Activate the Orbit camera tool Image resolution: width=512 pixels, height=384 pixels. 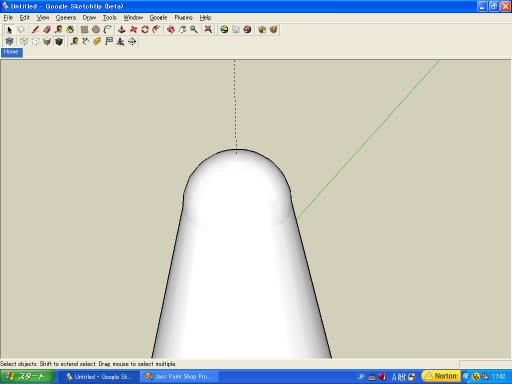click(x=171, y=30)
